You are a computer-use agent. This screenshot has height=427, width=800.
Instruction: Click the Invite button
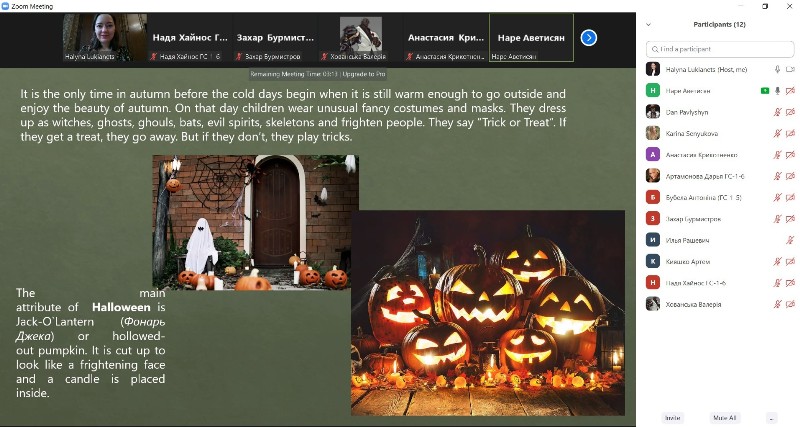pyautogui.click(x=672, y=418)
